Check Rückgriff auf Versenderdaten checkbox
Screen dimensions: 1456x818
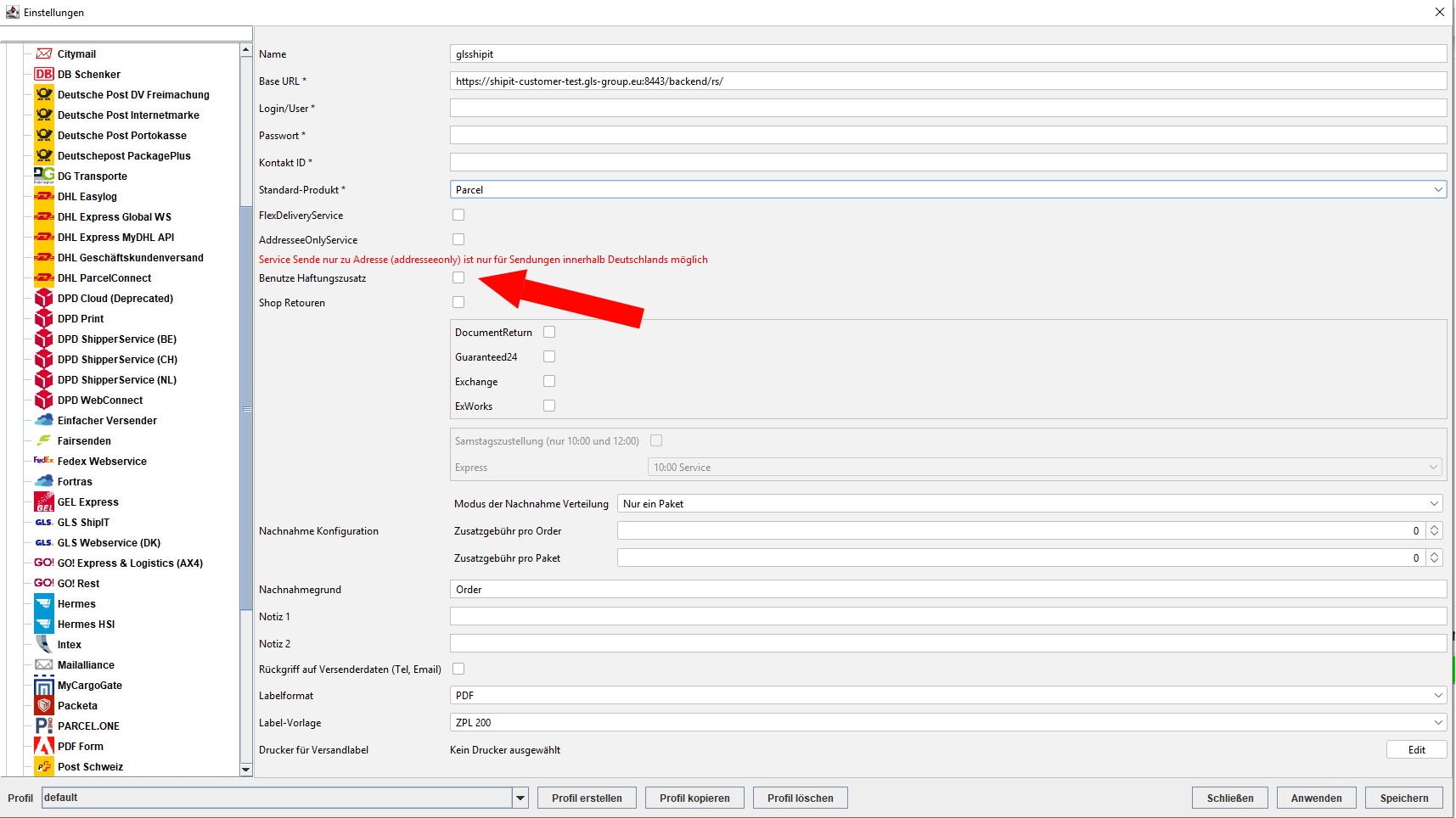click(458, 669)
